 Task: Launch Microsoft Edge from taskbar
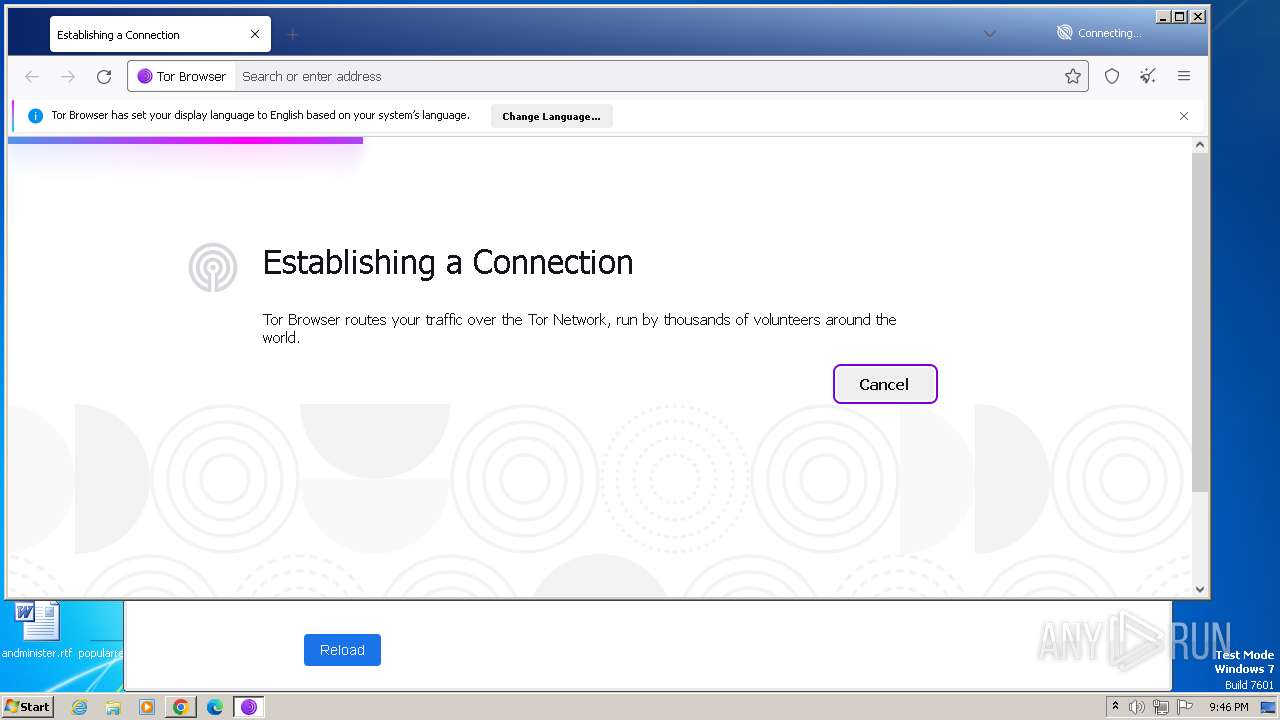pyautogui.click(x=214, y=707)
